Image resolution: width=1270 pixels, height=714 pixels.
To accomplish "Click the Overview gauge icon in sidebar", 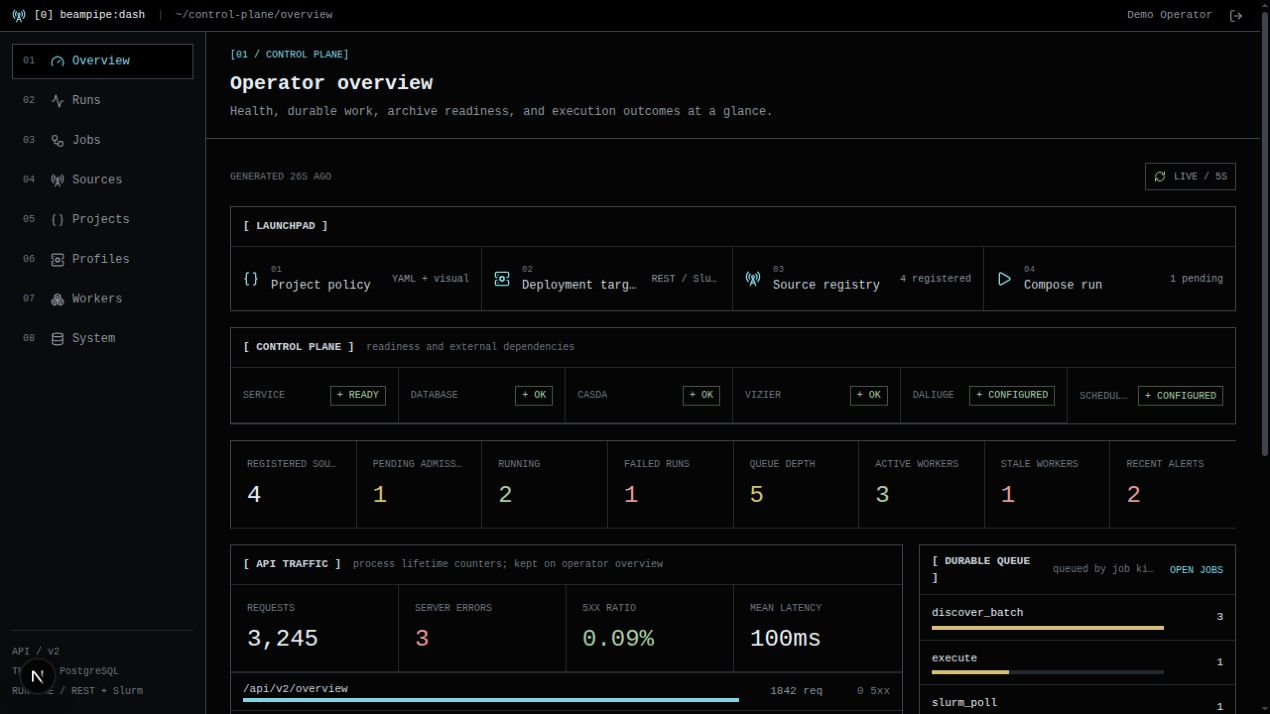I will pos(57,61).
